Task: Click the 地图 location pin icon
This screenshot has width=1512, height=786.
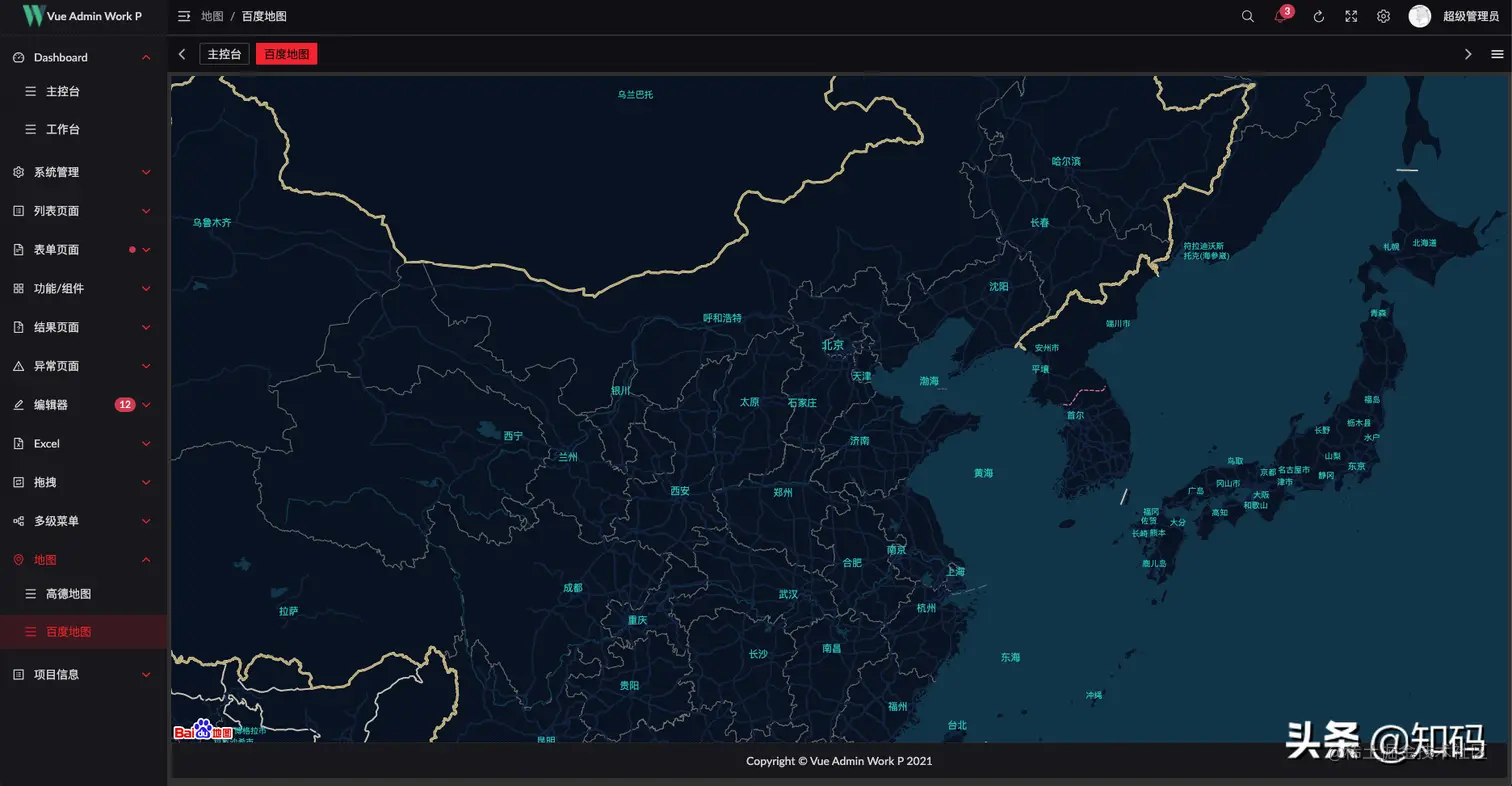Action: pos(18,560)
